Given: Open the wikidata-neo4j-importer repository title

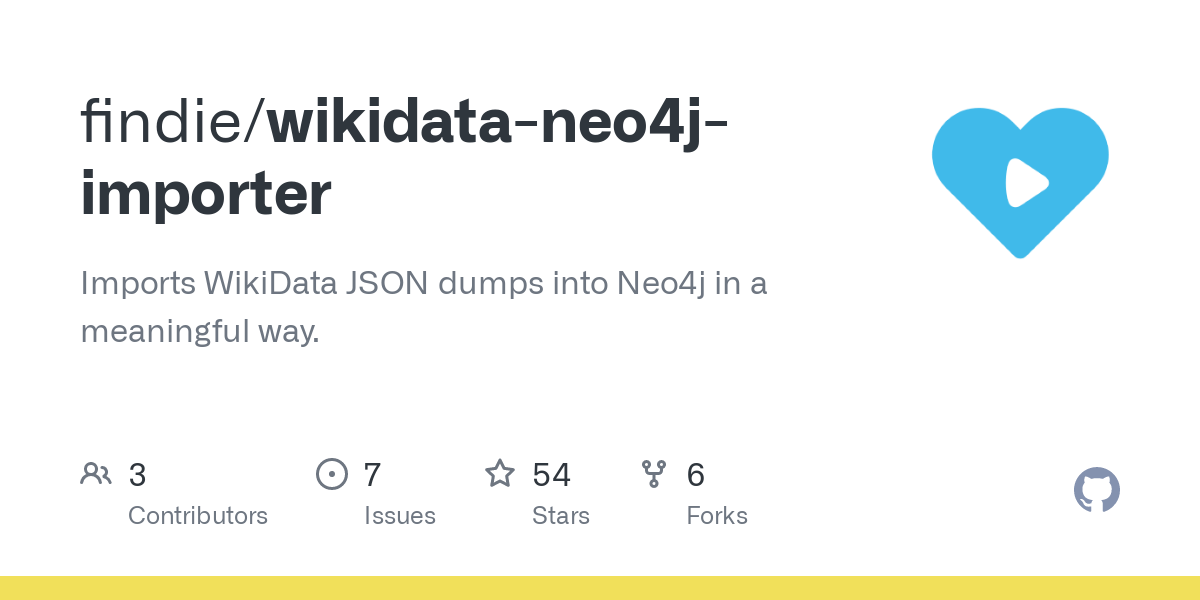Looking at the screenshot, I should [497, 120].
